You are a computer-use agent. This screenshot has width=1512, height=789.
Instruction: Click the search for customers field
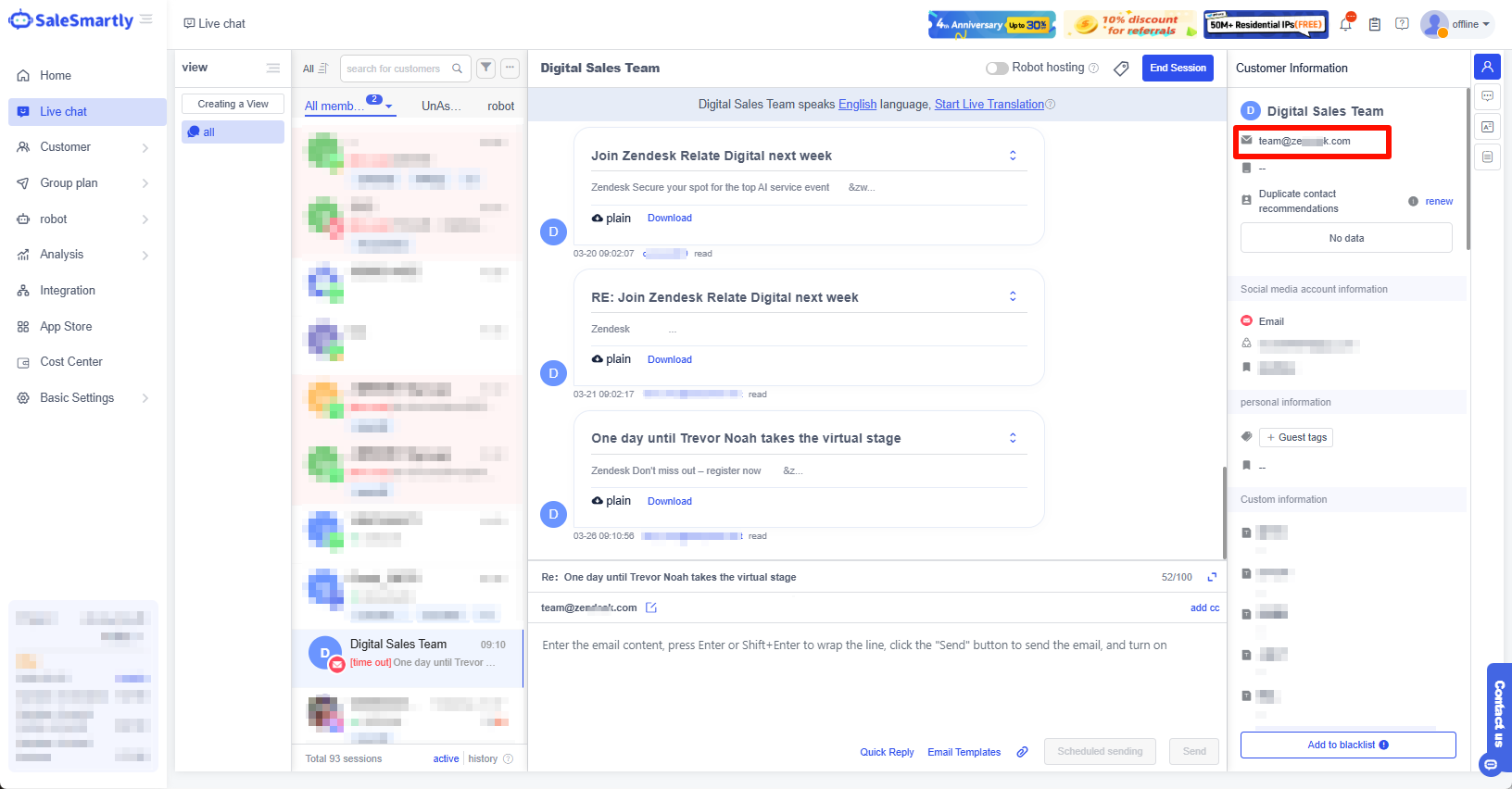click(395, 69)
